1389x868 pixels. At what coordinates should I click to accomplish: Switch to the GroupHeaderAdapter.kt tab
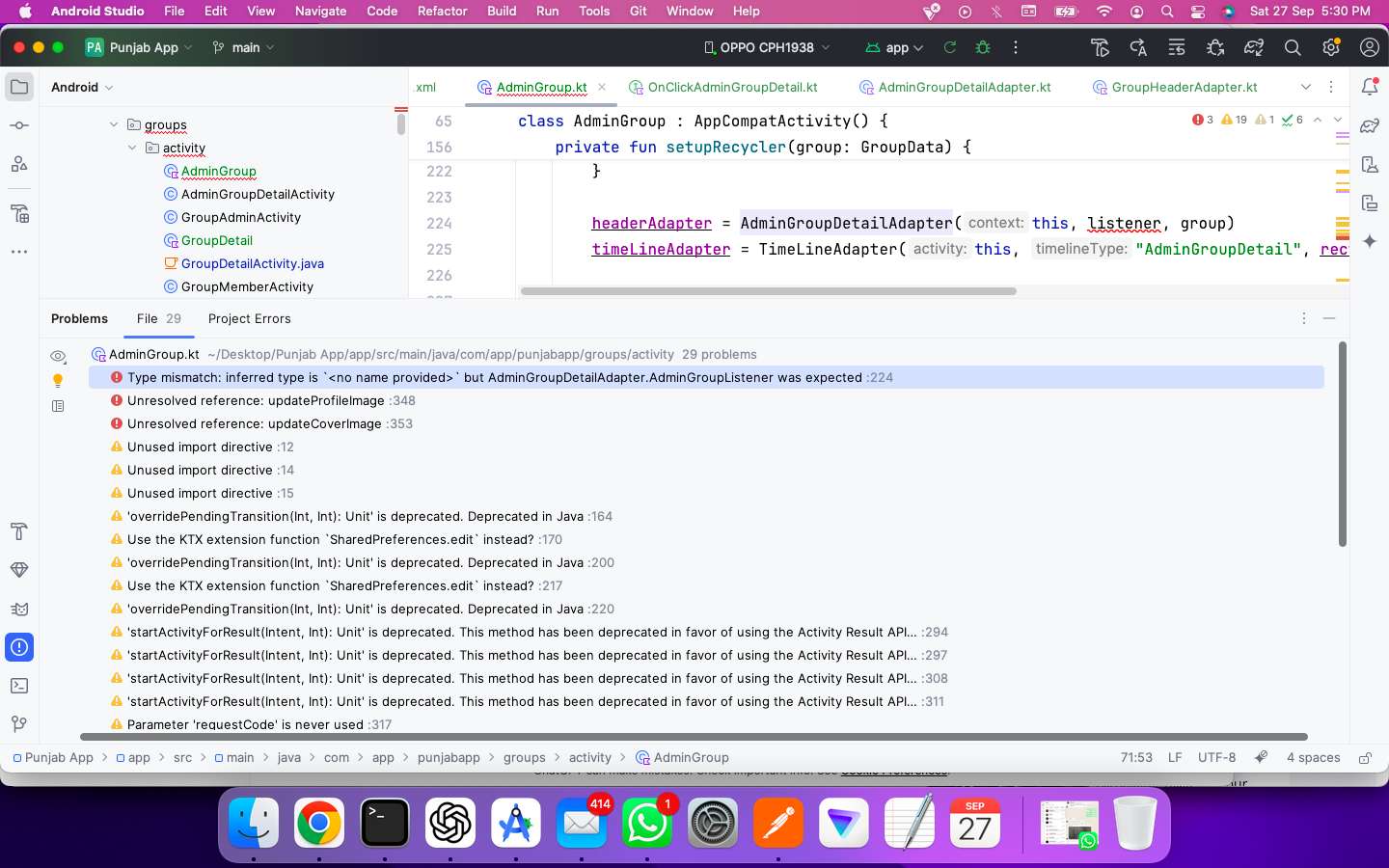1175,87
